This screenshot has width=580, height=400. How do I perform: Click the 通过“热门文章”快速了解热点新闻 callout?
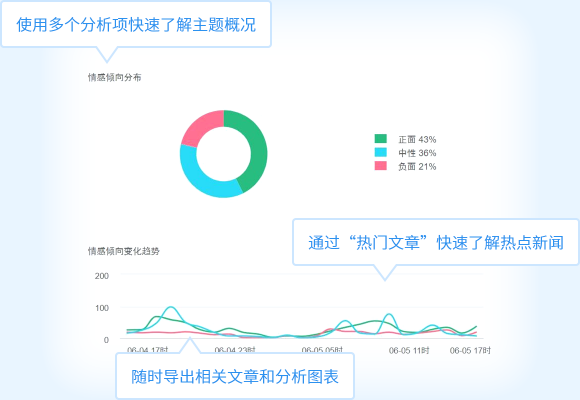(436, 242)
